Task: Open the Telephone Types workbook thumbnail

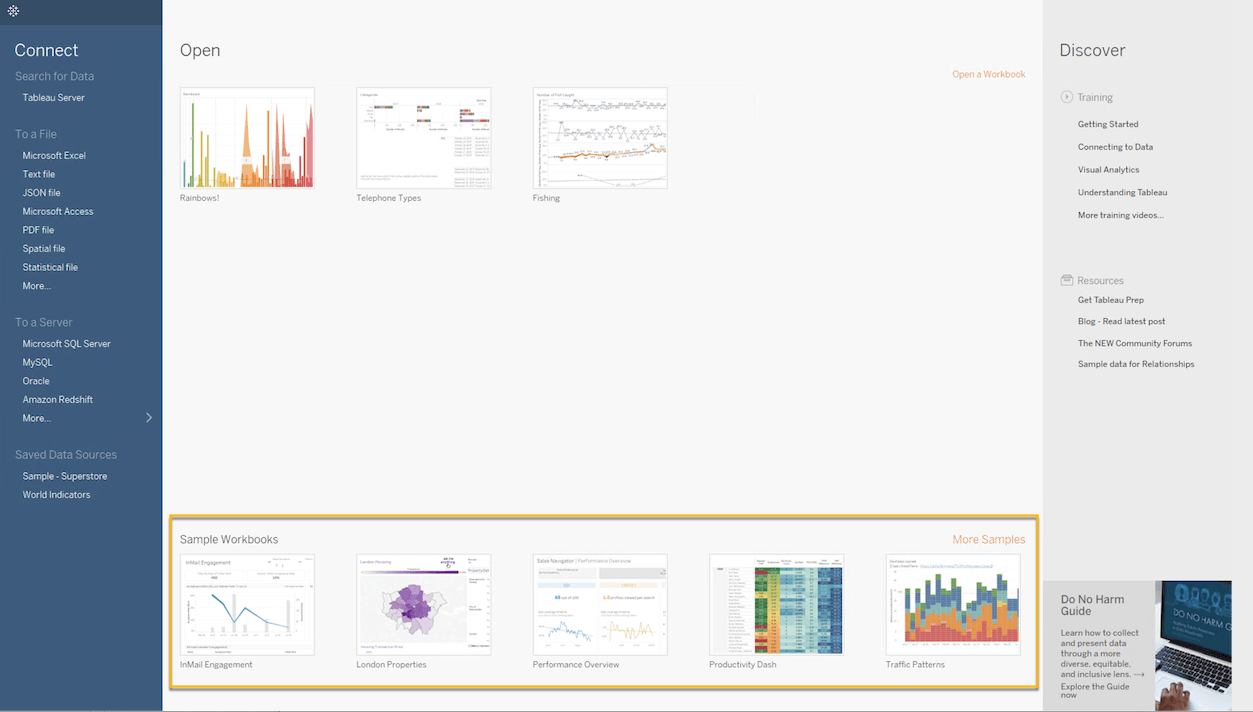Action: (x=424, y=138)
